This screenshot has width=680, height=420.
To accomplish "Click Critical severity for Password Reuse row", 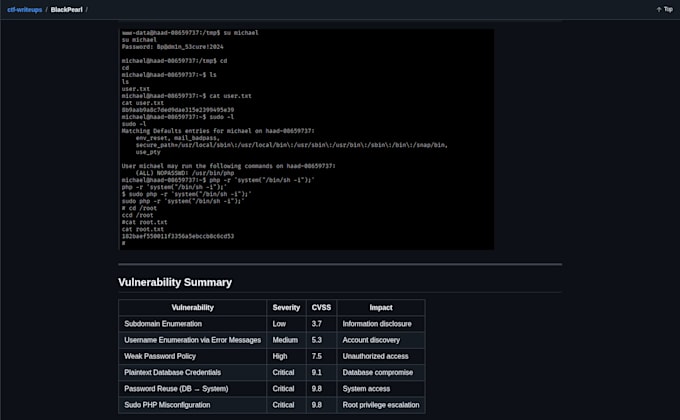I will click(286, 389).
